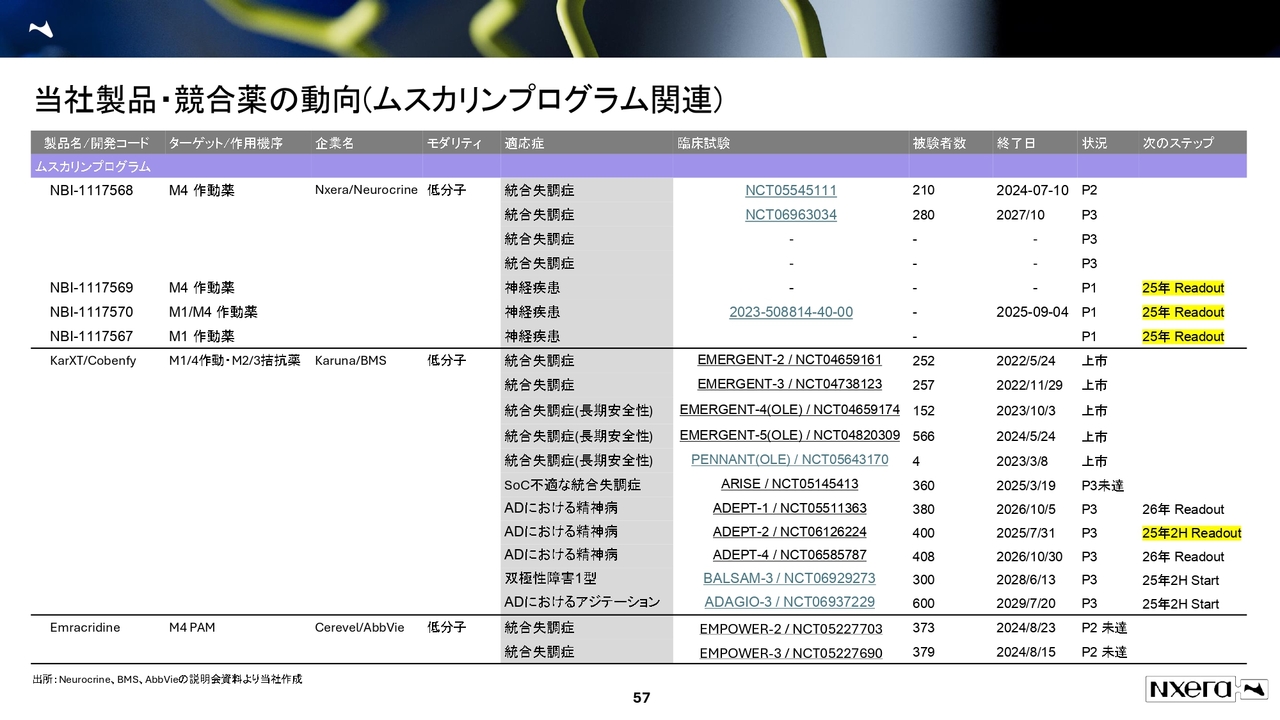Select the Emracridine product cell
1280x720 pixels.
pyautogui.click(x=85, y=628)
